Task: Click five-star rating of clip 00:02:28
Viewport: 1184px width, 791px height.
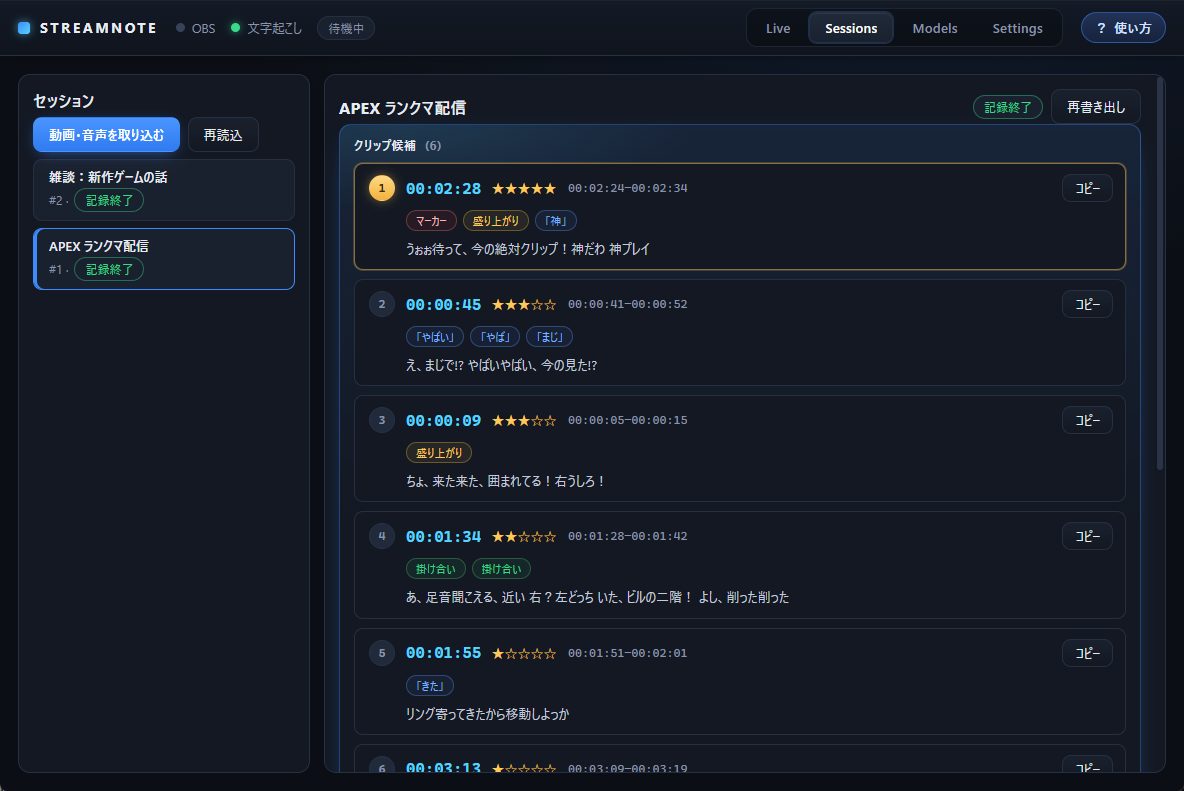Action: click(x=524, y=189)
